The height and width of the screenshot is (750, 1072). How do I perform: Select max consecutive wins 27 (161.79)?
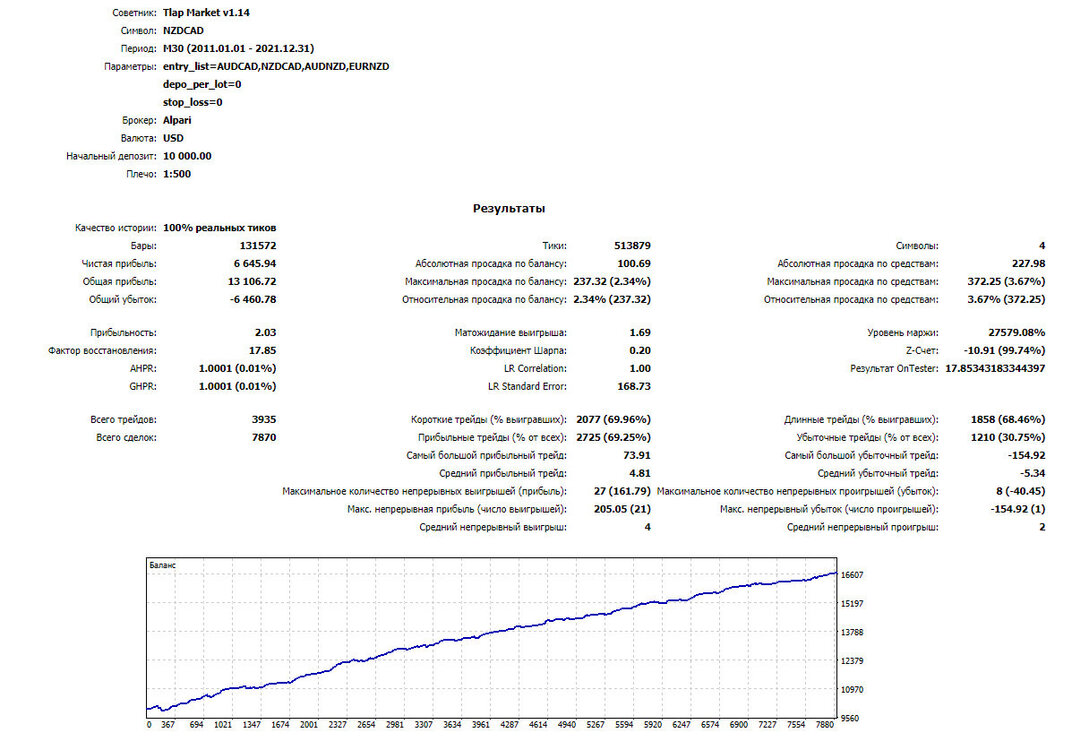pyautogui.click(x=622, y=491)
